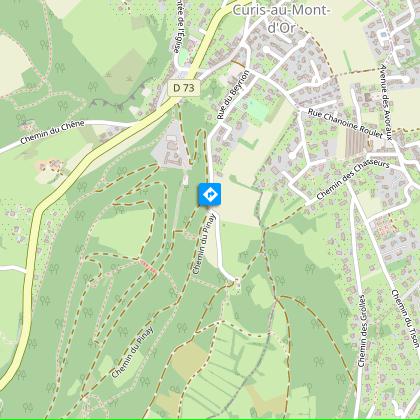Select the Rue du Beyrion street label

point(232,95)
